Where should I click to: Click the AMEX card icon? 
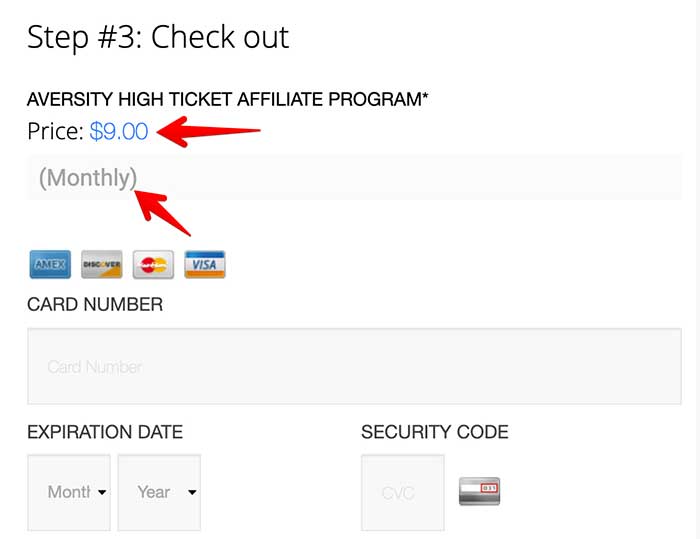[50, 264]
